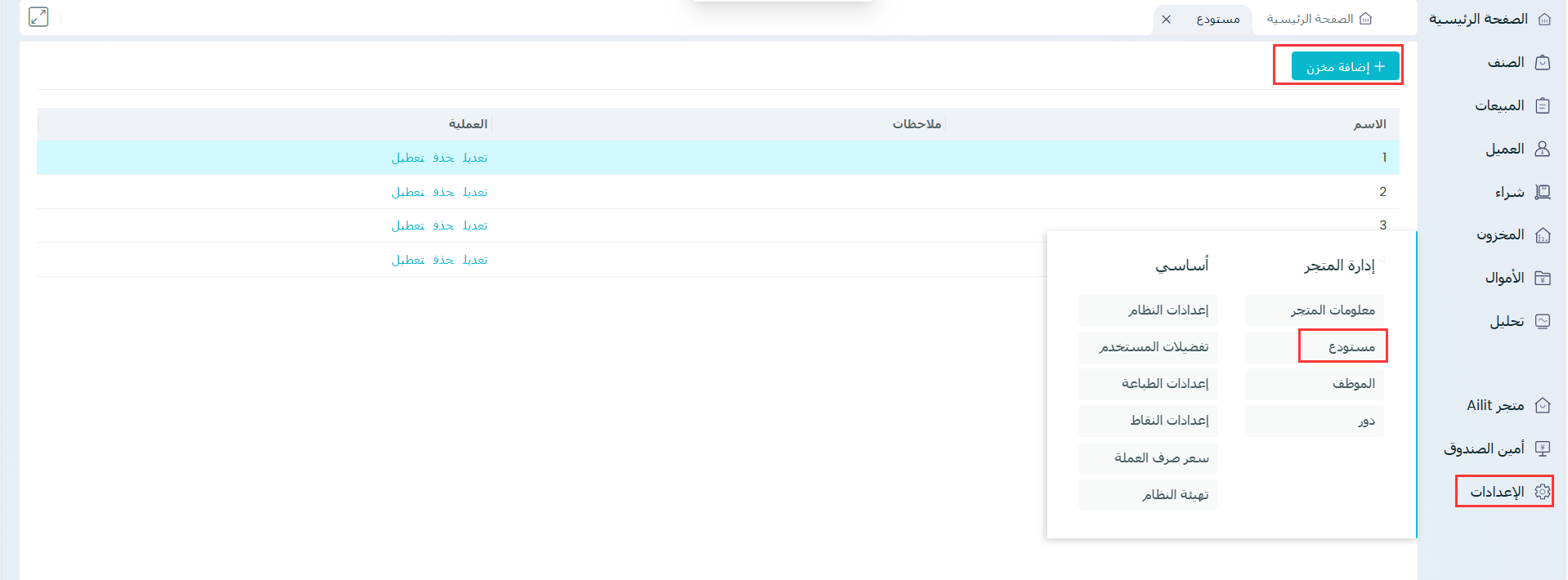The width and height of the screenshot is (1568, 580).
Task: Click تعديل link for warehouse 1
Action: point(475,158)
